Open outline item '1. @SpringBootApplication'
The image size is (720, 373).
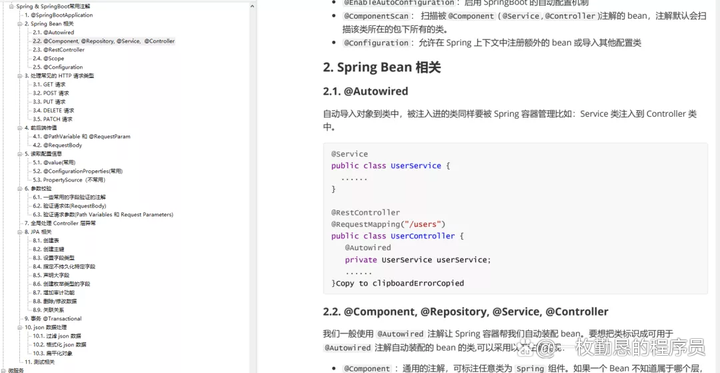[58, 15]
